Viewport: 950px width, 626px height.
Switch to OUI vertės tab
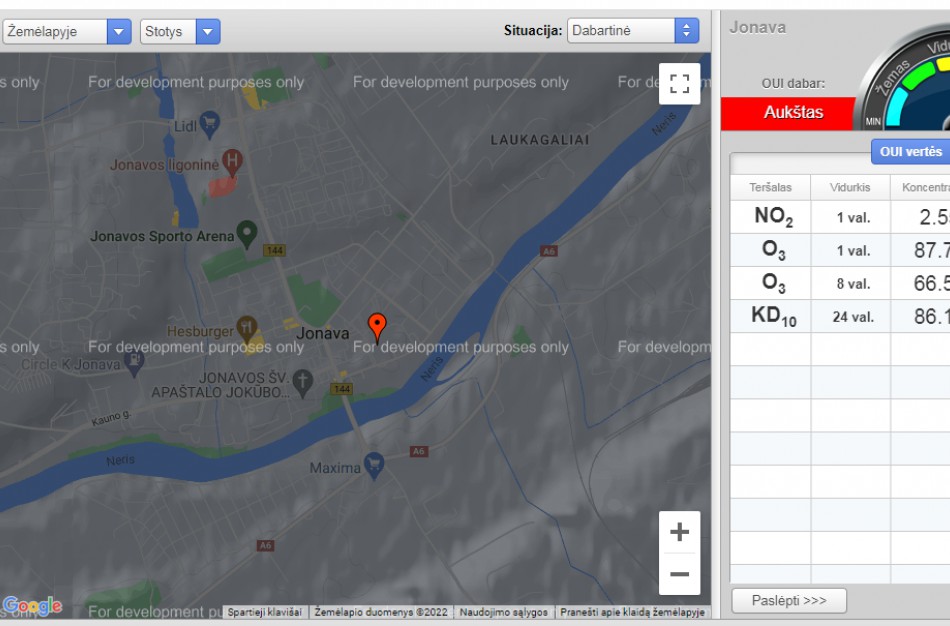tap(909, 152)
